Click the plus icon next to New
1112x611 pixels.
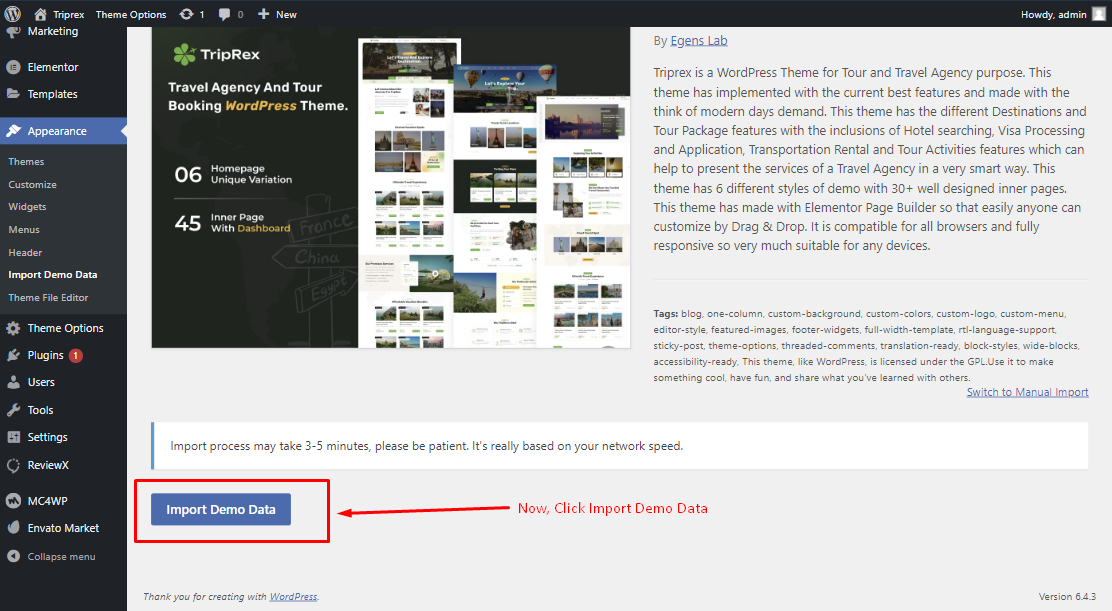click(x=263, y=14)
